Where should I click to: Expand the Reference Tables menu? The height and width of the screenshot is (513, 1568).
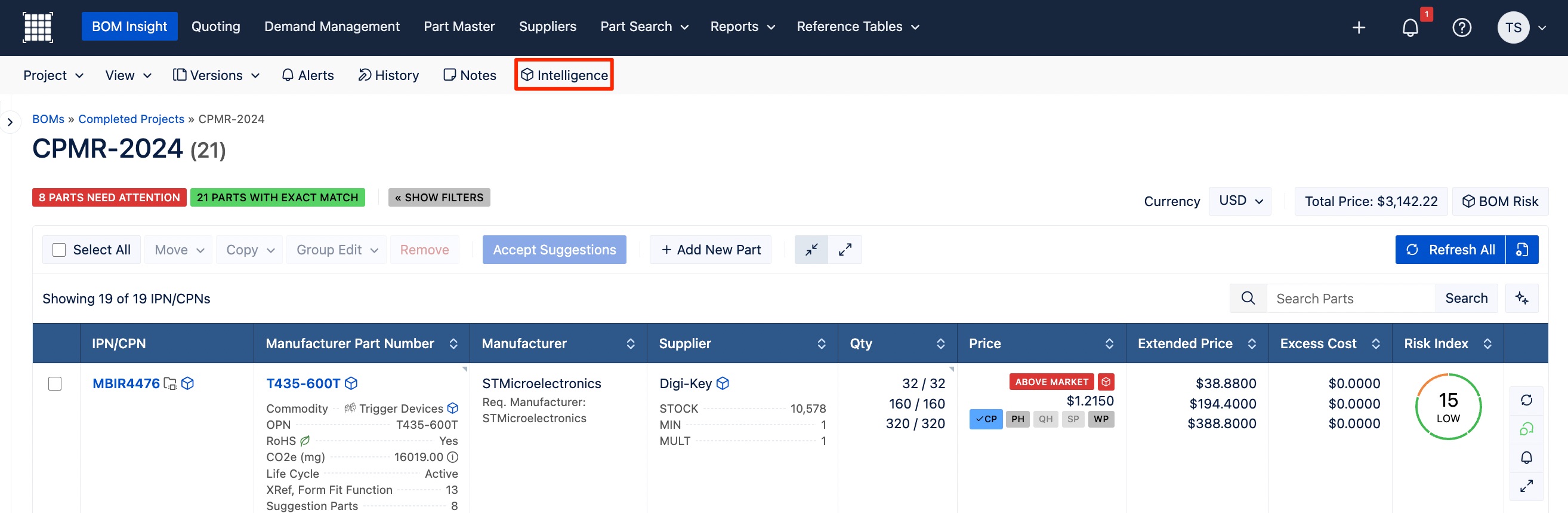857,27
